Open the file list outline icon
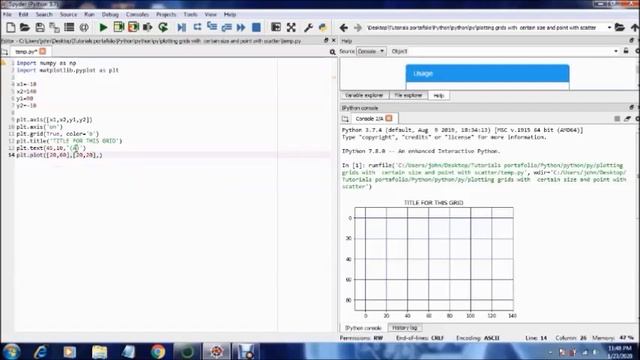This screenshot has height=360, width=640. pos(69,27)
